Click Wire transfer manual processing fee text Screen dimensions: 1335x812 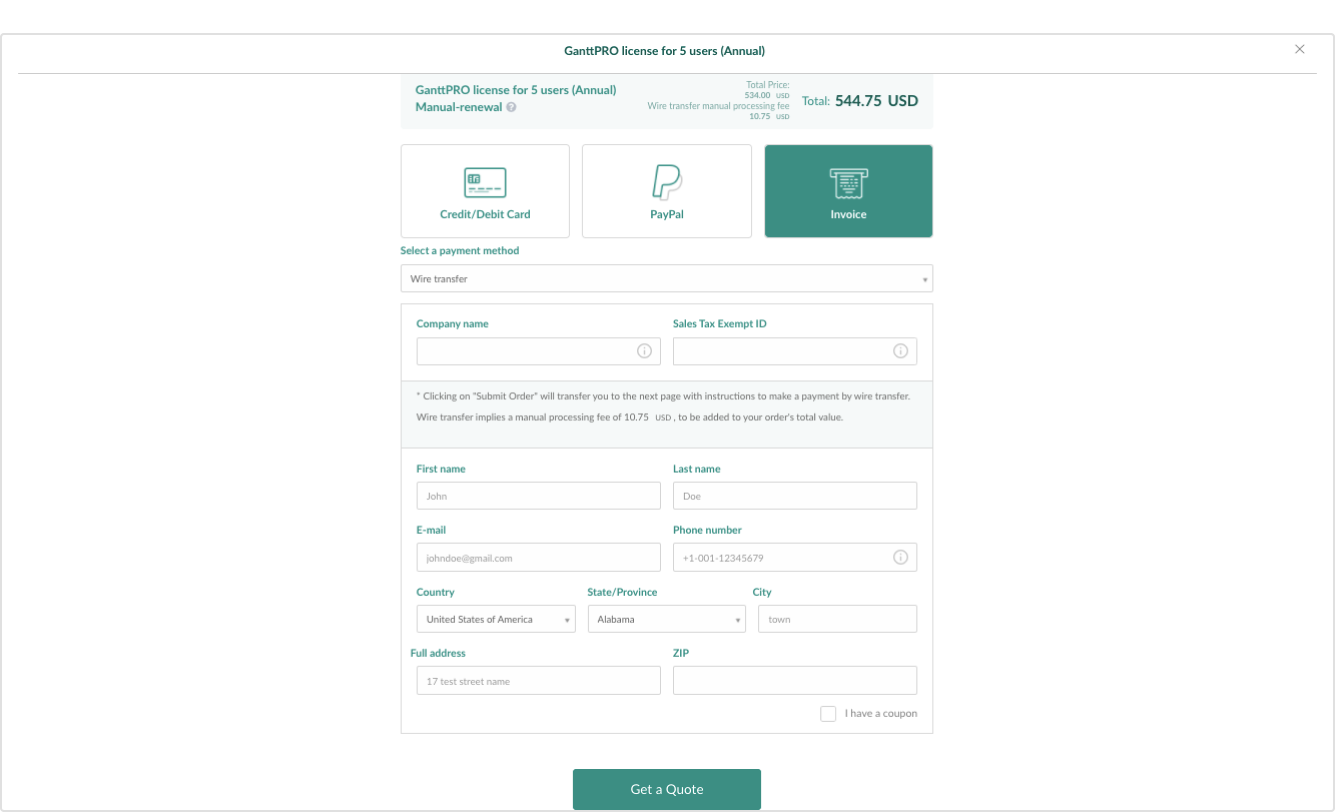tap(718, 105)
